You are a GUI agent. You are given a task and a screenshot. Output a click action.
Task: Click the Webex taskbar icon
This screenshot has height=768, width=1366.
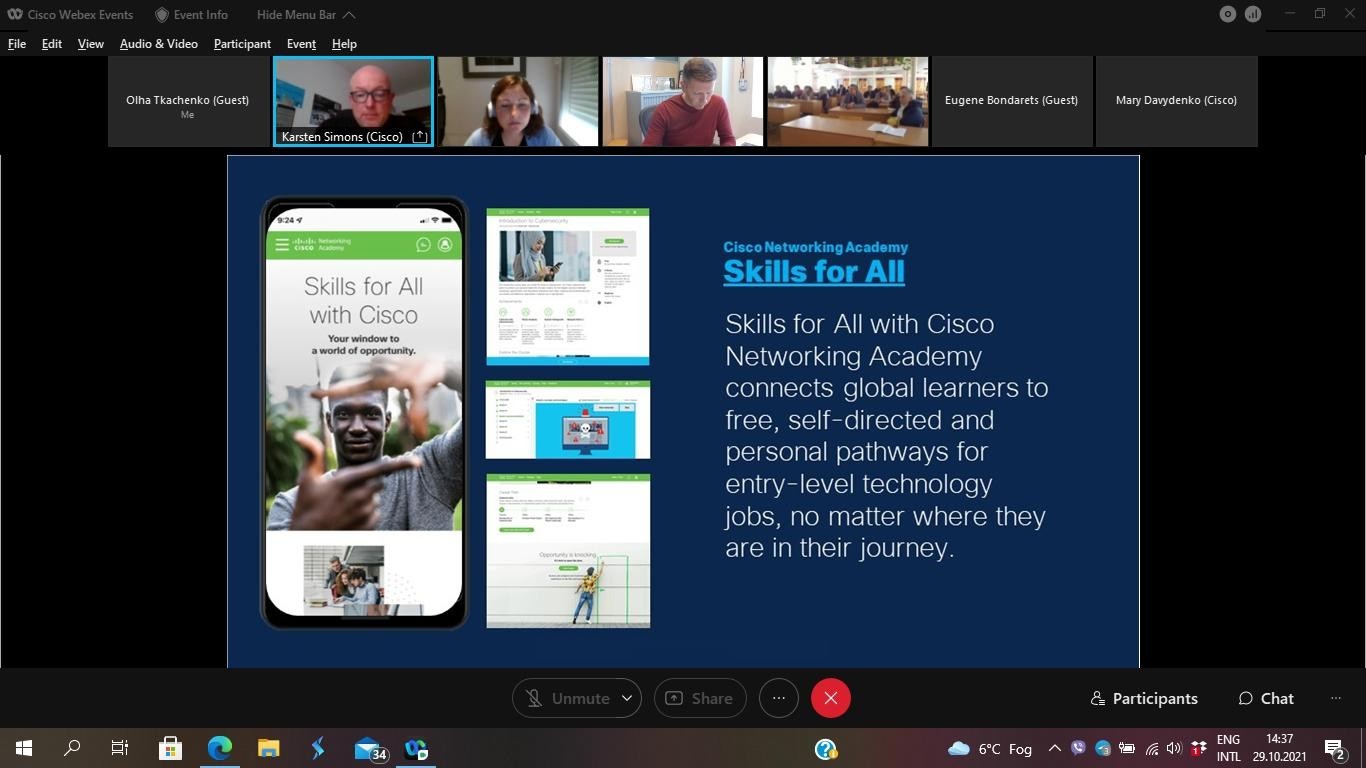(417, 748)
